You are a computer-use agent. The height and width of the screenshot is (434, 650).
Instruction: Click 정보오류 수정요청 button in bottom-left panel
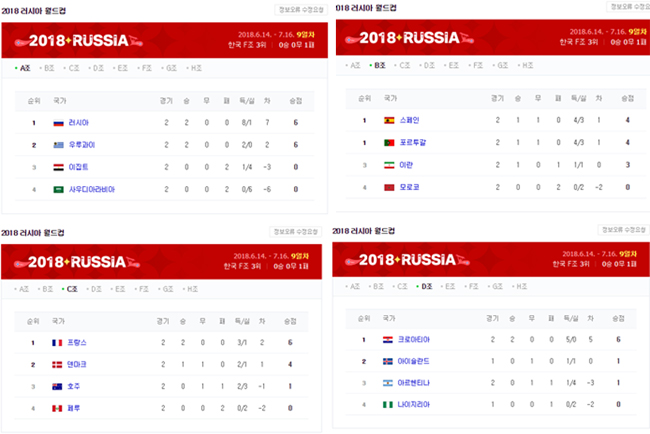pos(296,232)
